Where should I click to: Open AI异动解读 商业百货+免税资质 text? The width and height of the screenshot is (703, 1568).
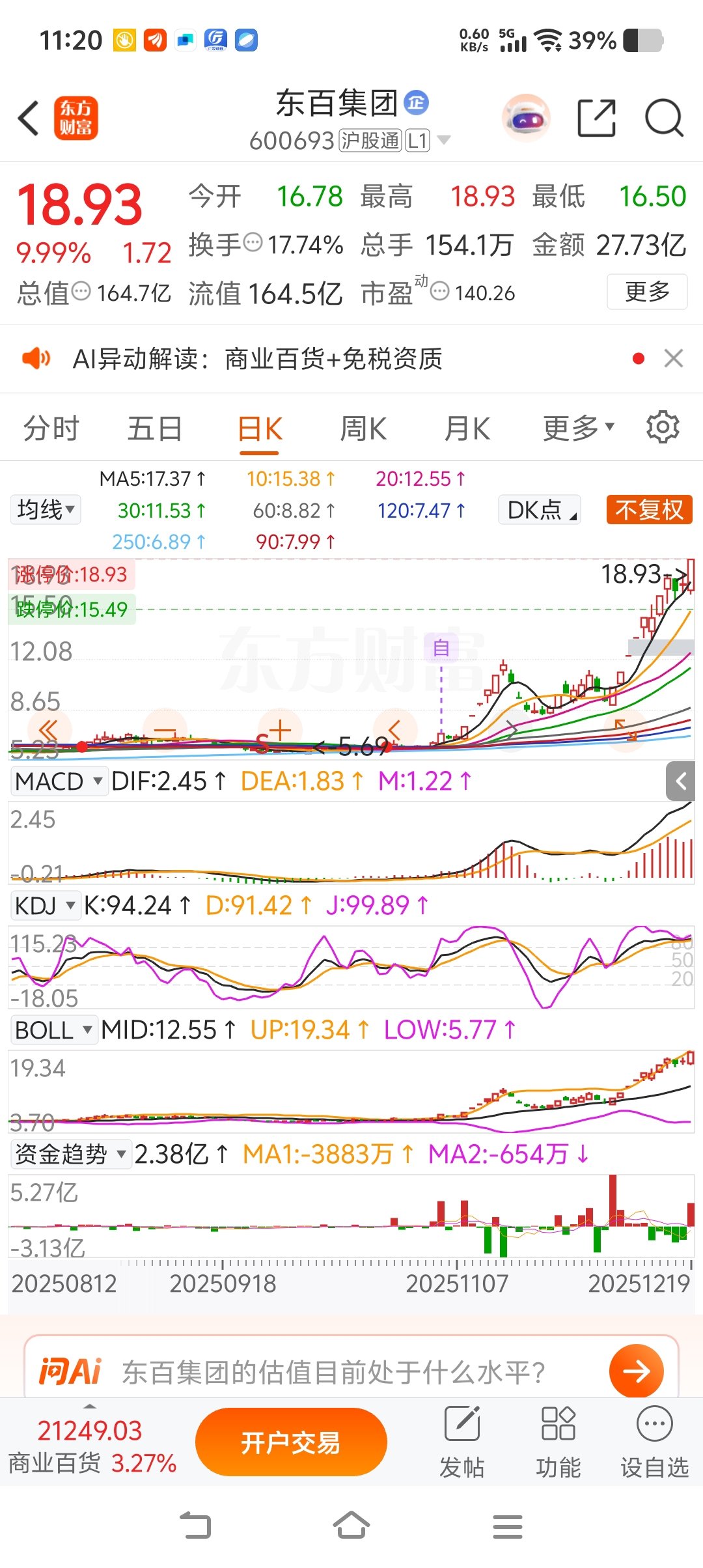(x=258, y=358)
